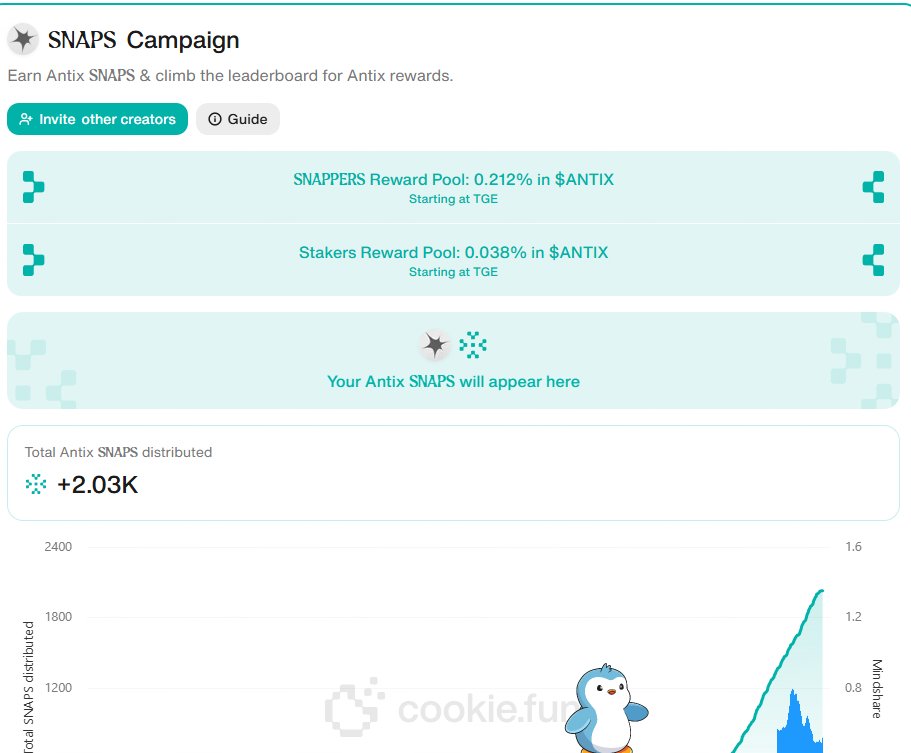Image resolution: width=911 pixels, height=753 pixels.
Task: Click the teal SNAPS line peak on chart
Action: coord(820,592)
